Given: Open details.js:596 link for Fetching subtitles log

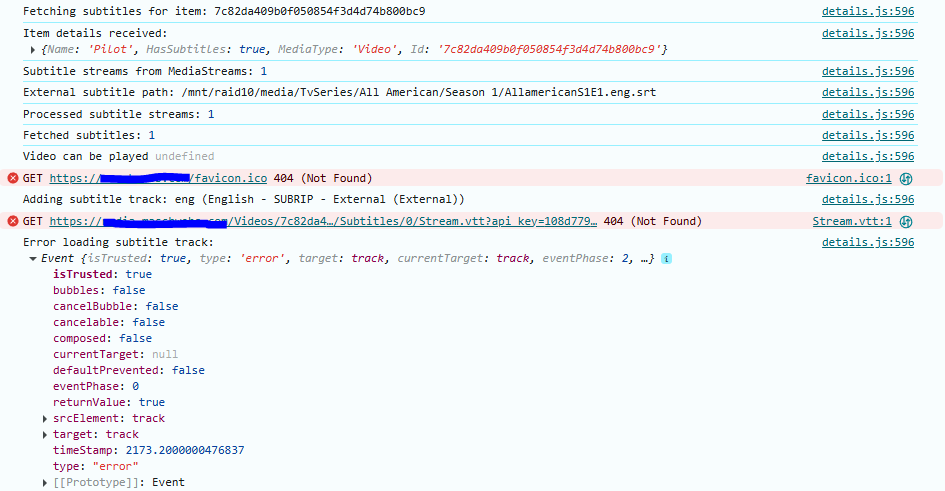Looking at the screenshot, I should pyautogui.click(x=867, y=11).
